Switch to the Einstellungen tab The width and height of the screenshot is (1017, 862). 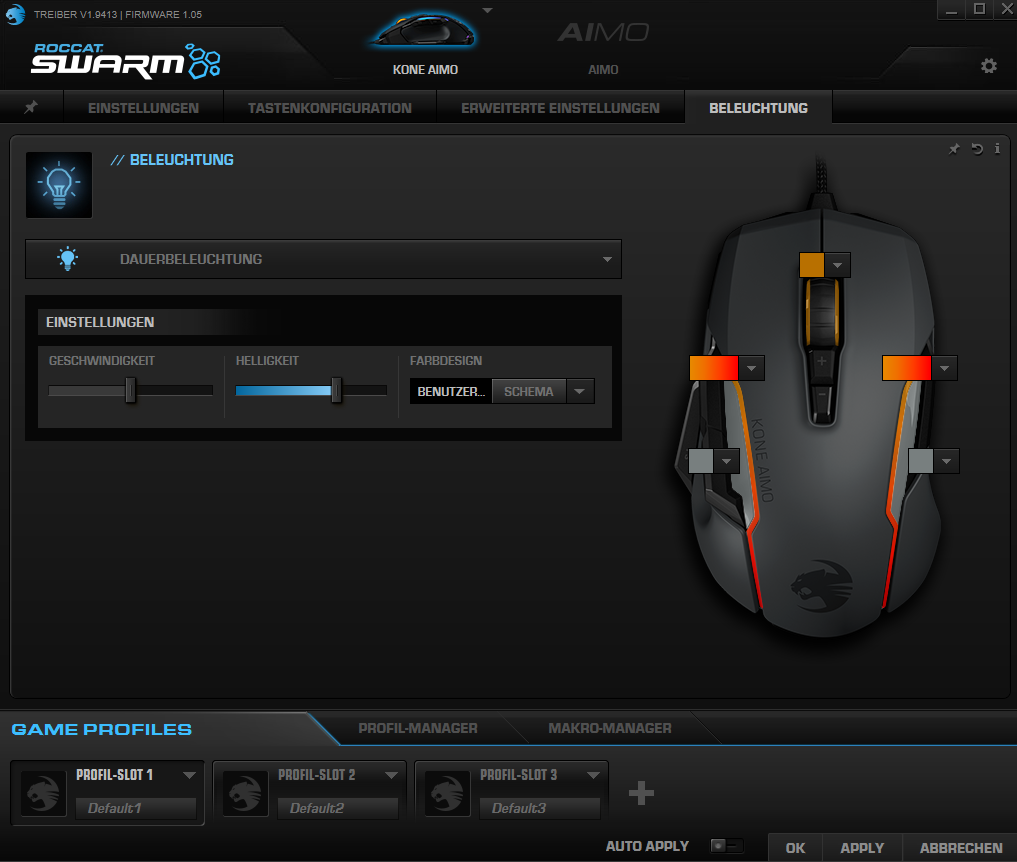click(143, 108)
